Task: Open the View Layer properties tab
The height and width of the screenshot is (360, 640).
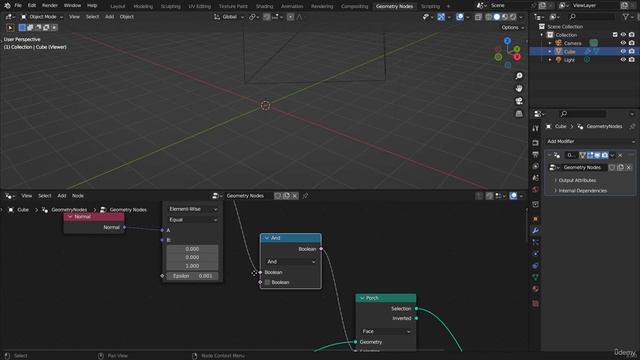Action: (536, 167)
